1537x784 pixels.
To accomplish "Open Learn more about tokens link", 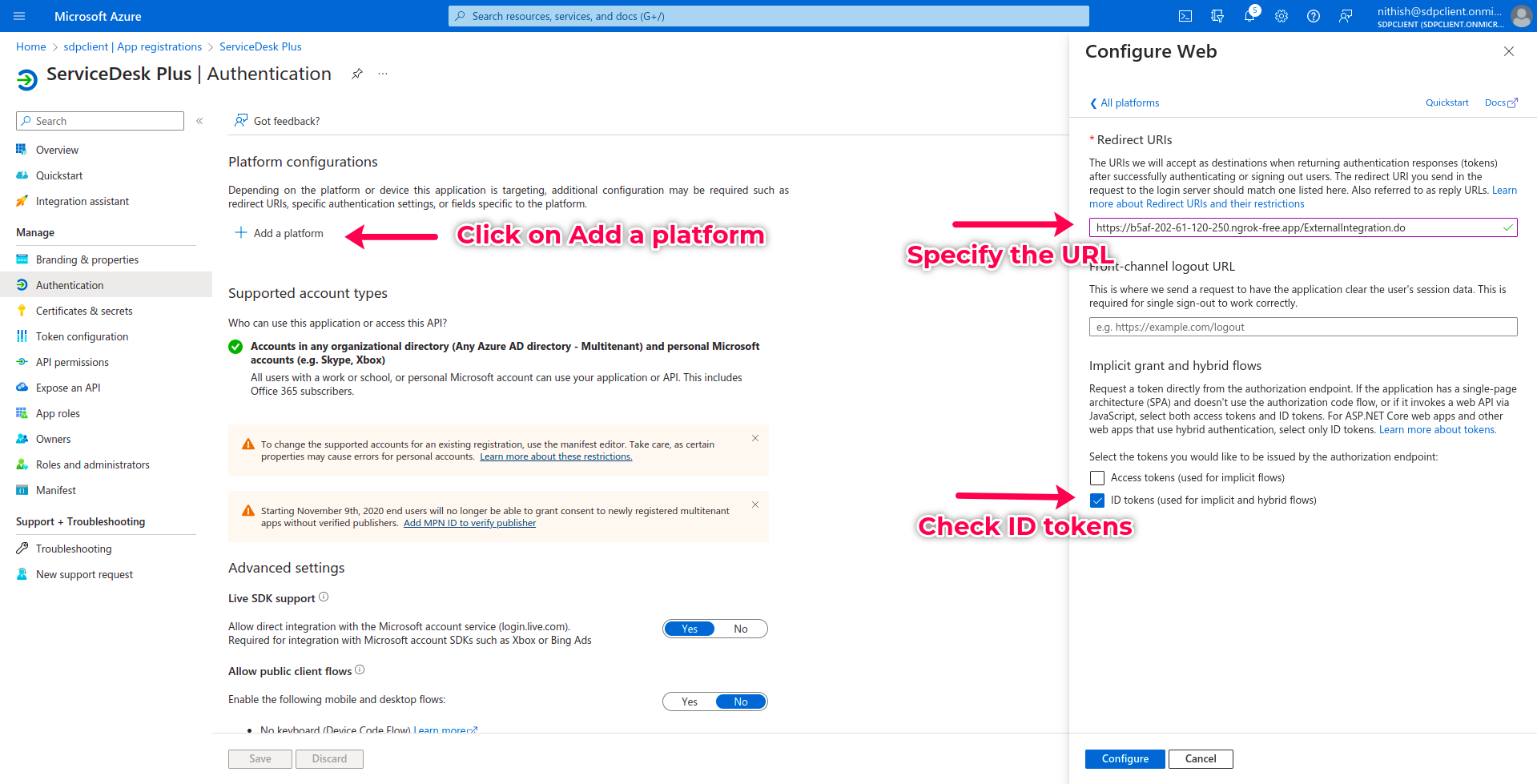I will (1437, 430).
